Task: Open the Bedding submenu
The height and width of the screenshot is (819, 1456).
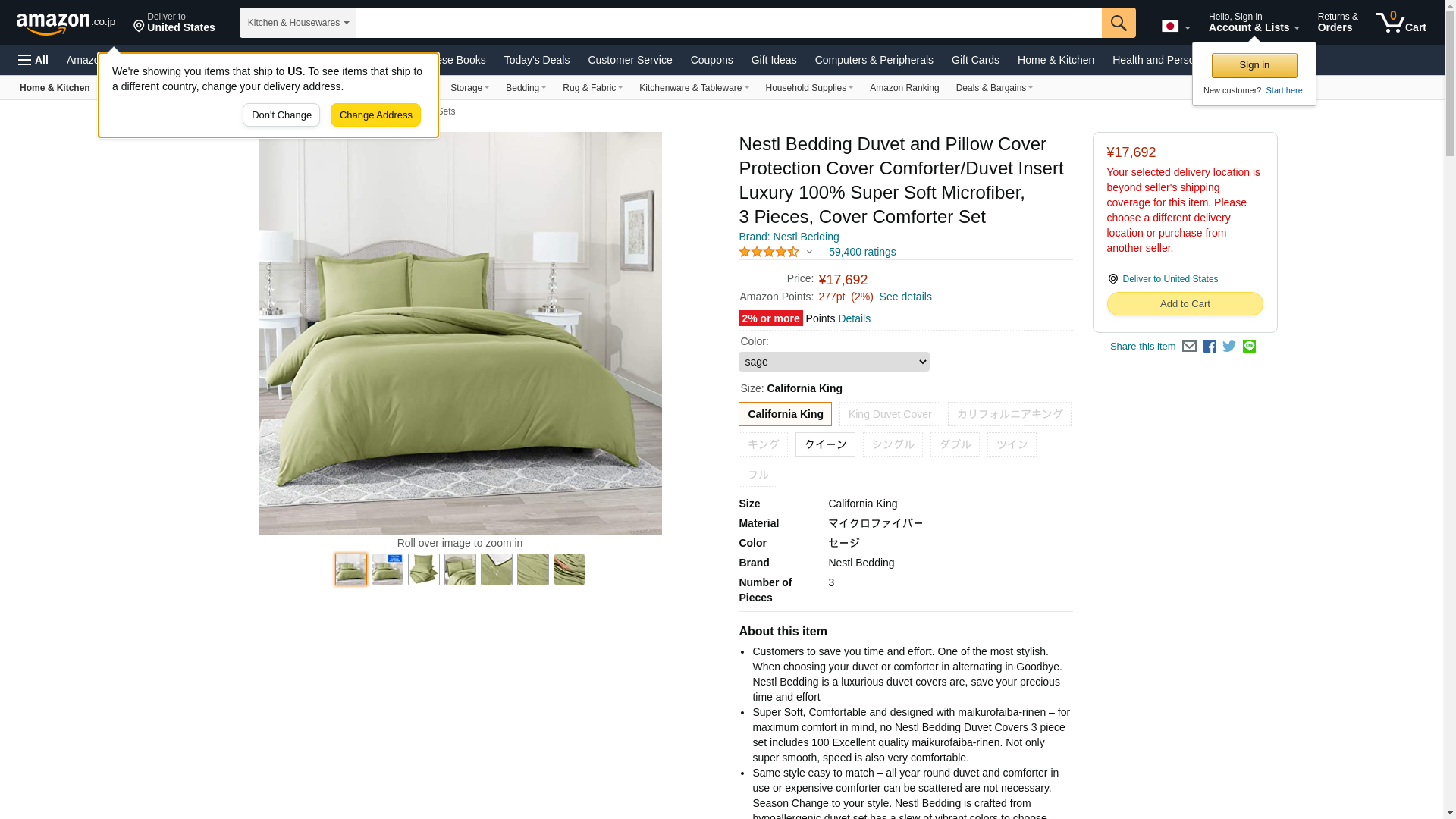Action: (526, 88)
